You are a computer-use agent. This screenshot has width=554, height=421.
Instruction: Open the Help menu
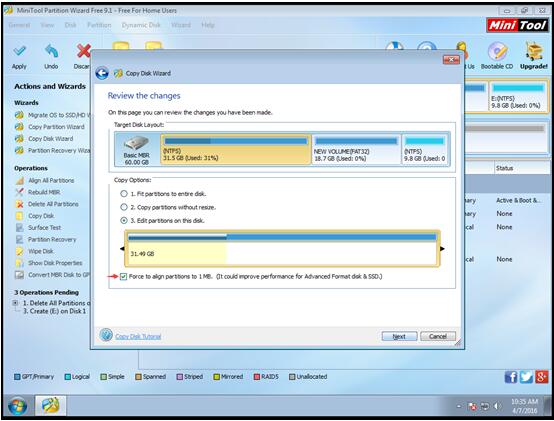[208, 25]
